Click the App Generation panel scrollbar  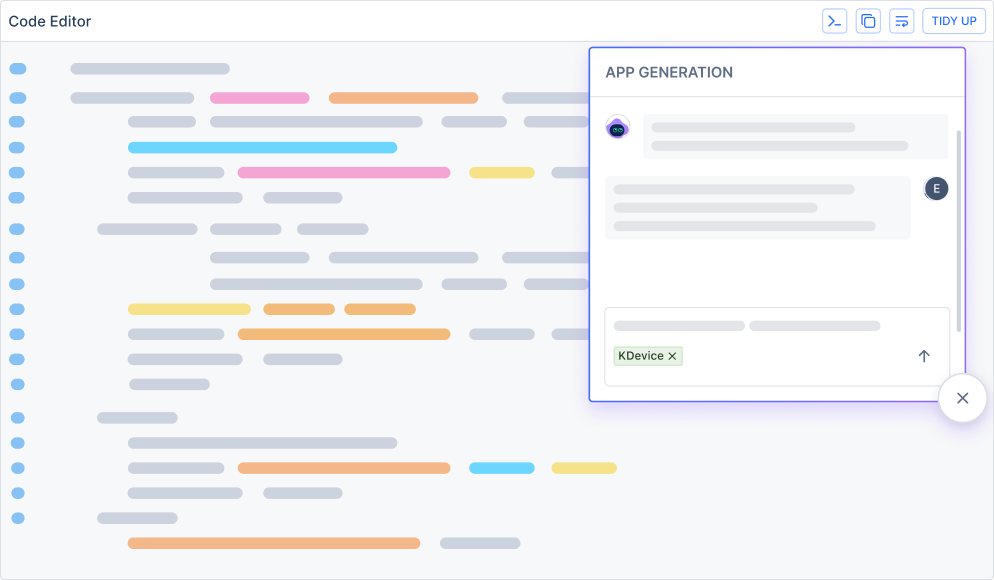pos(958,231)
